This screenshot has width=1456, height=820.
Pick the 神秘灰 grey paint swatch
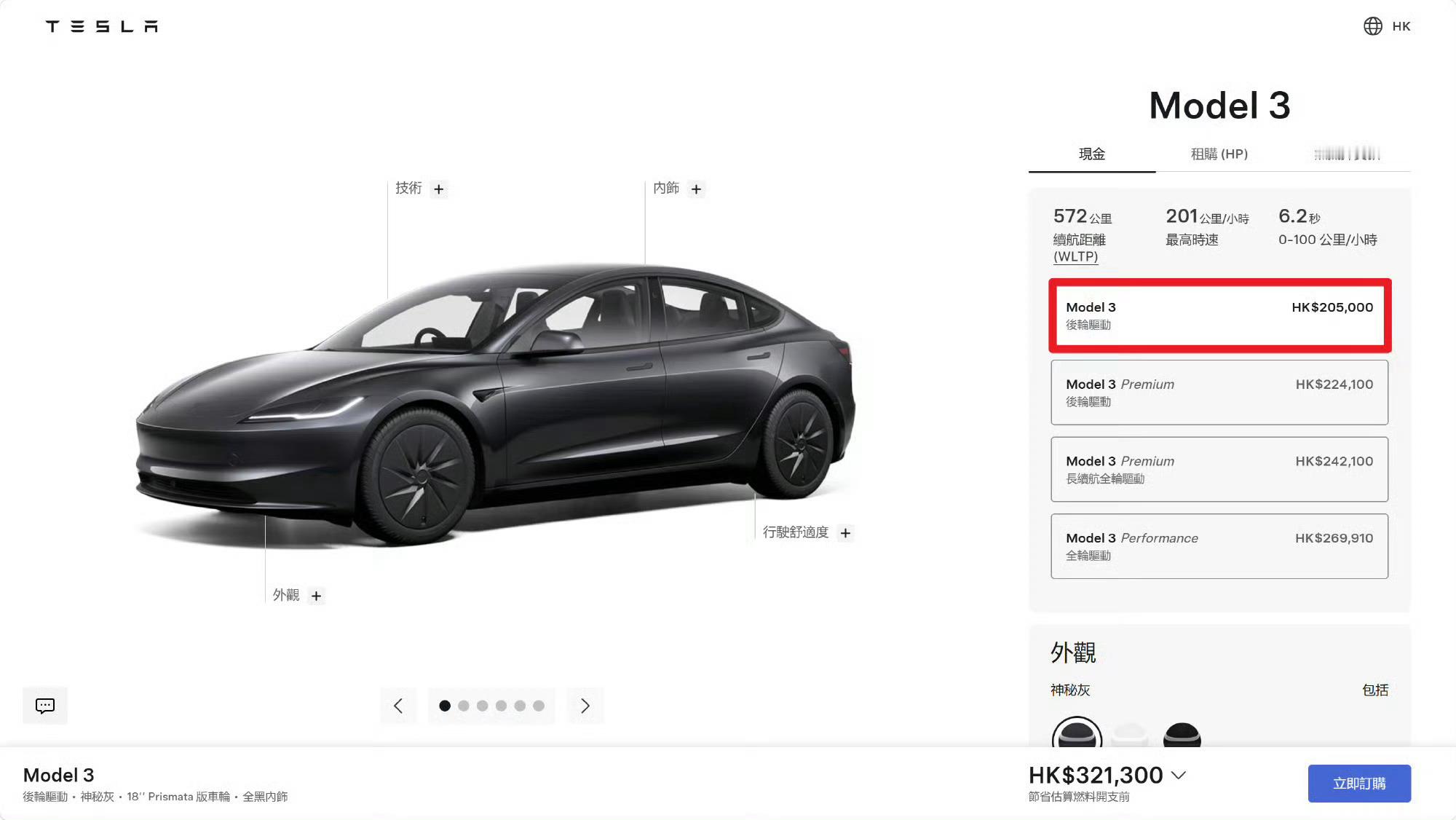[x=1077, y=734]
